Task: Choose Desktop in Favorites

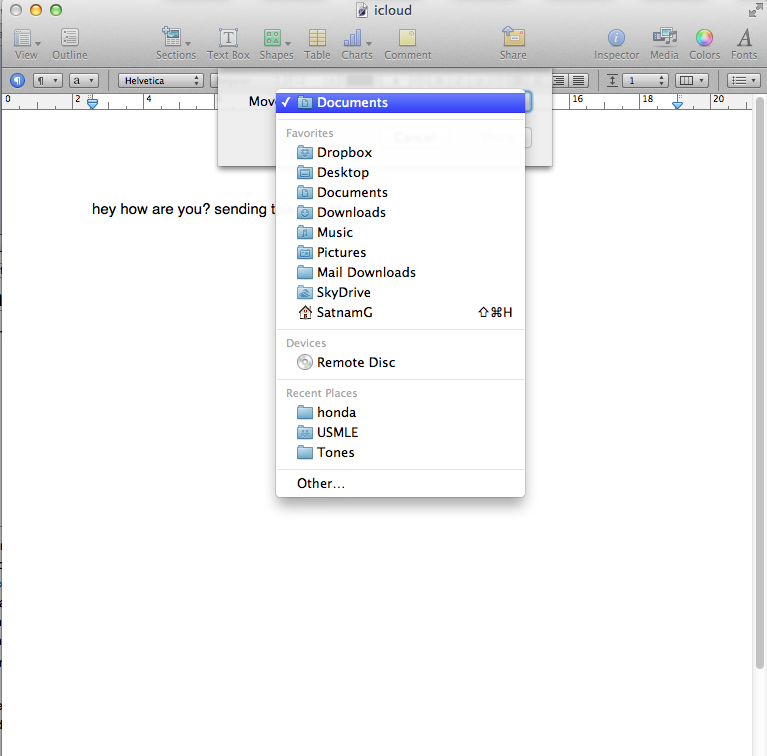Action: pos(400,173)
